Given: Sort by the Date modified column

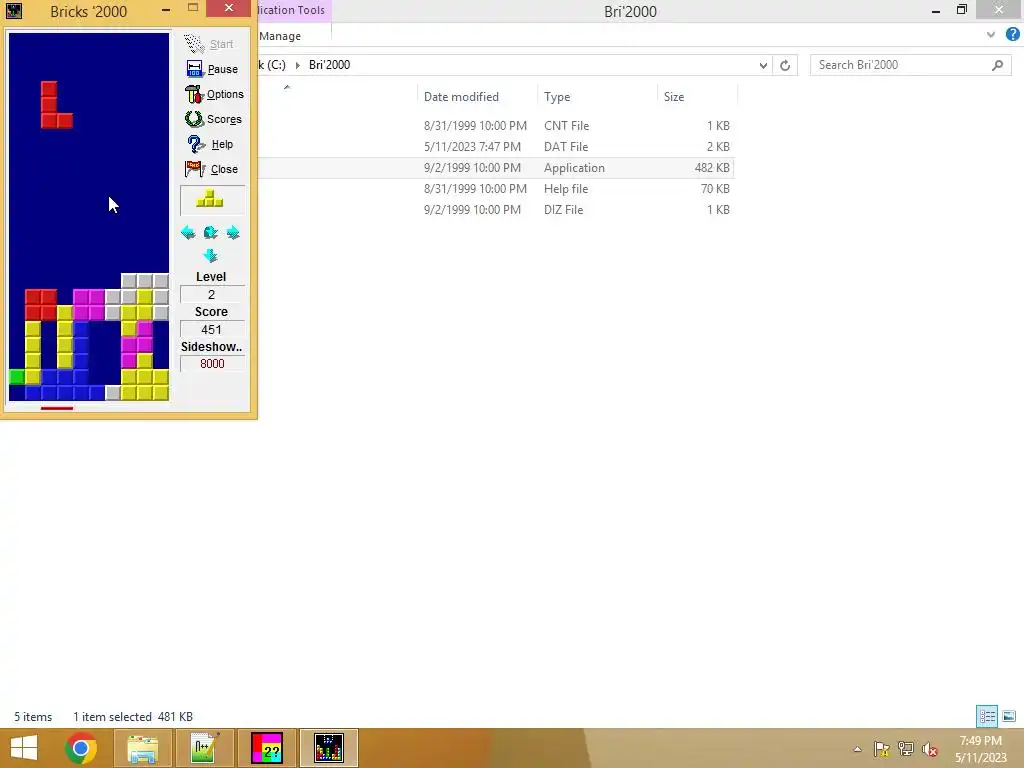Looking at the screenshot, I should click(x=477, y=97).
